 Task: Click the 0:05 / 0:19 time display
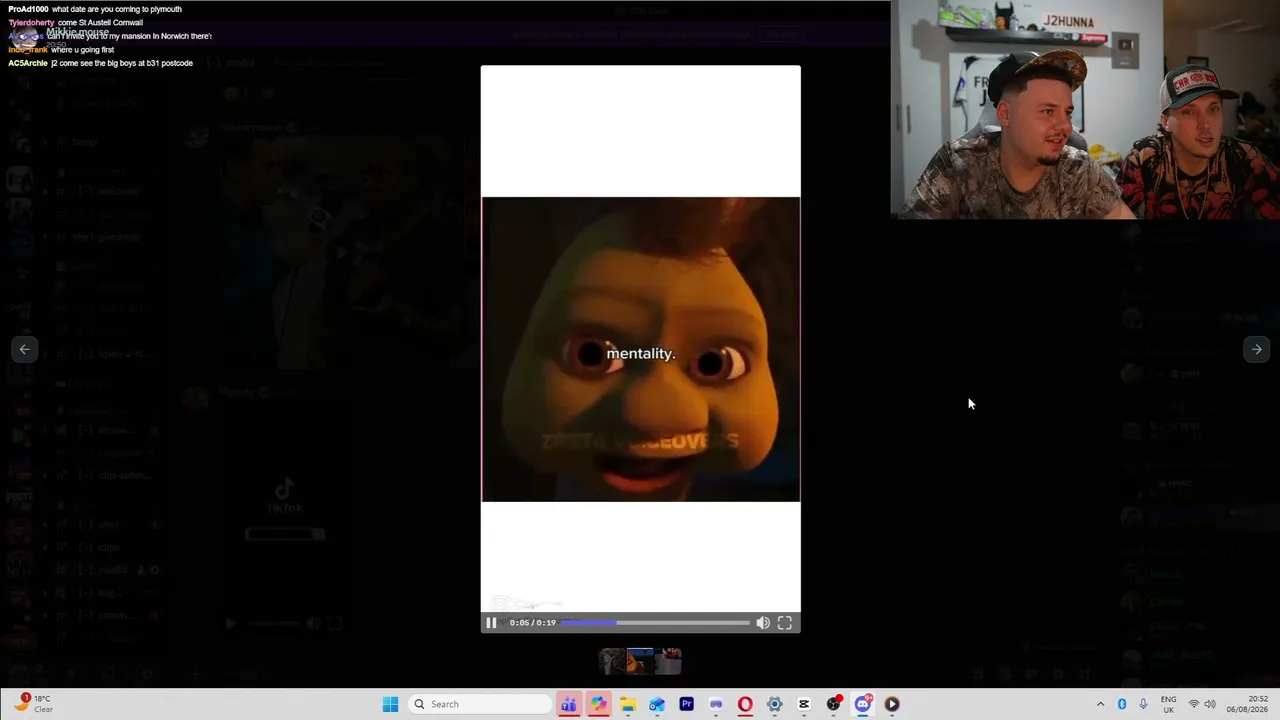pos(532,623)
